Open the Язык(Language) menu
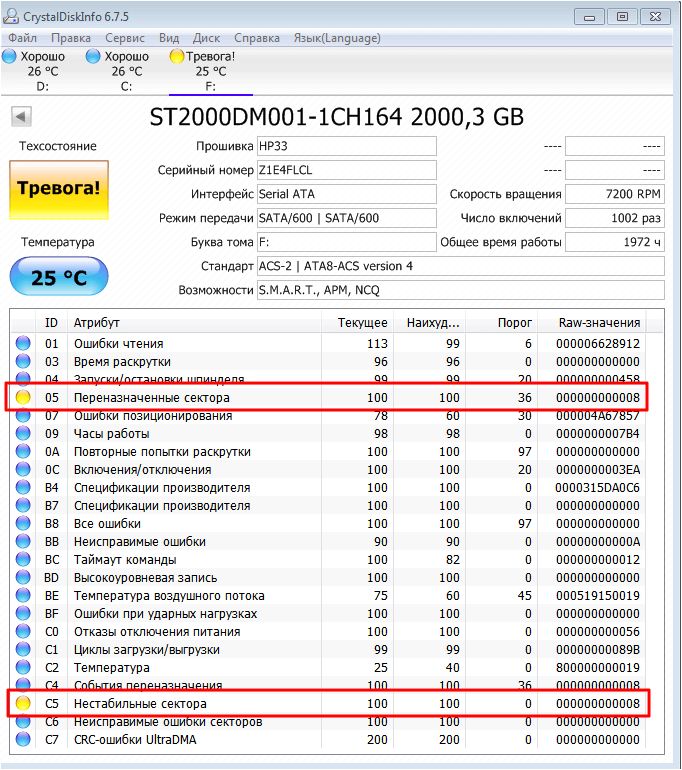Image resolution: width=682 pixels, height=770 pixels. [337, 38]
